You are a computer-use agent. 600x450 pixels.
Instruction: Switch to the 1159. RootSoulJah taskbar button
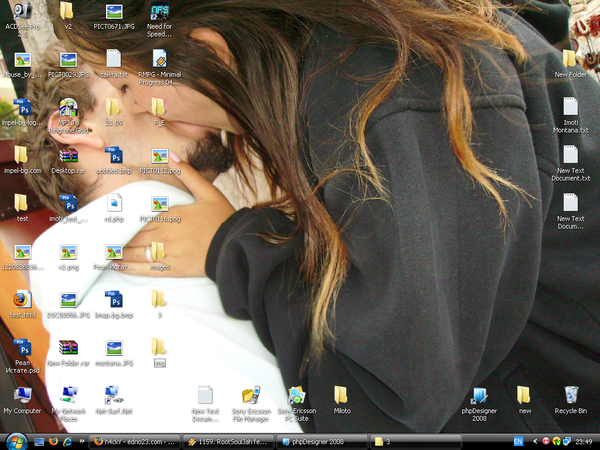[228, 442]
